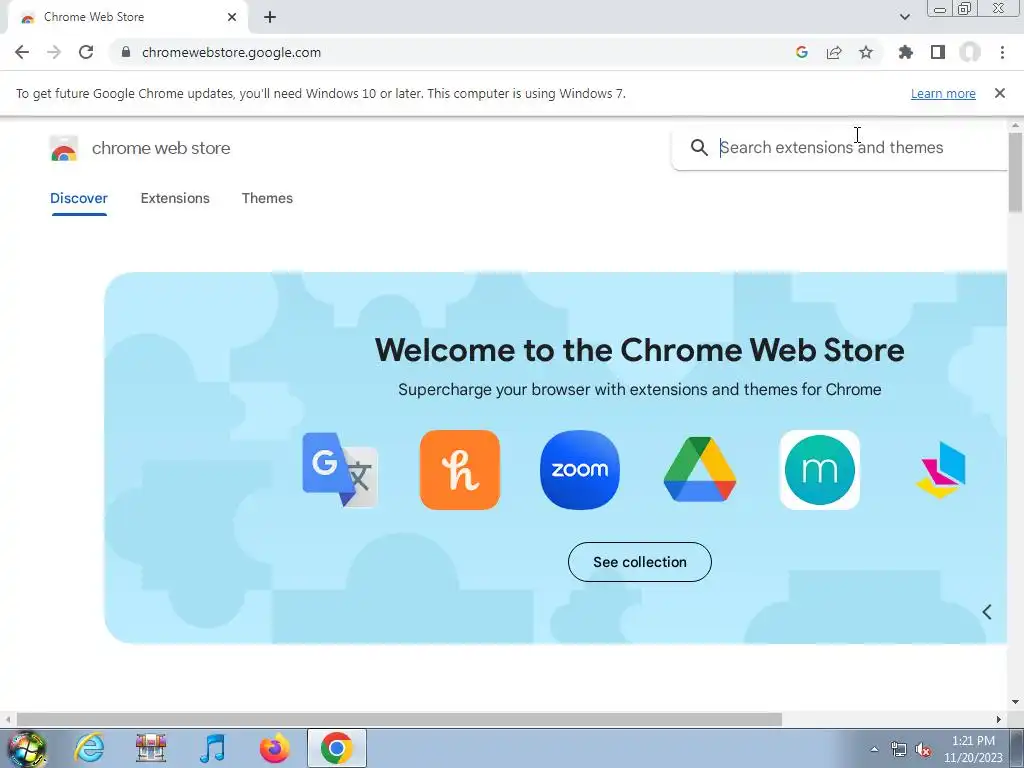The image size is (1024, 768).
Task: Switch to the Themes tab
Action: coord(267,199)
